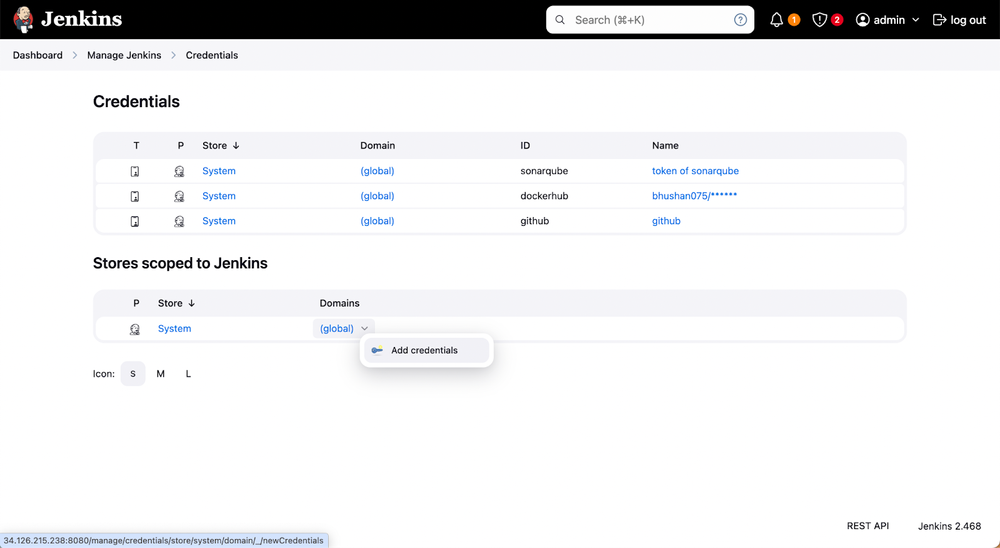Click the provider icon beside System store
Image resolution: width=1000 pixels, height=548 pixels.
coord(135,329)
